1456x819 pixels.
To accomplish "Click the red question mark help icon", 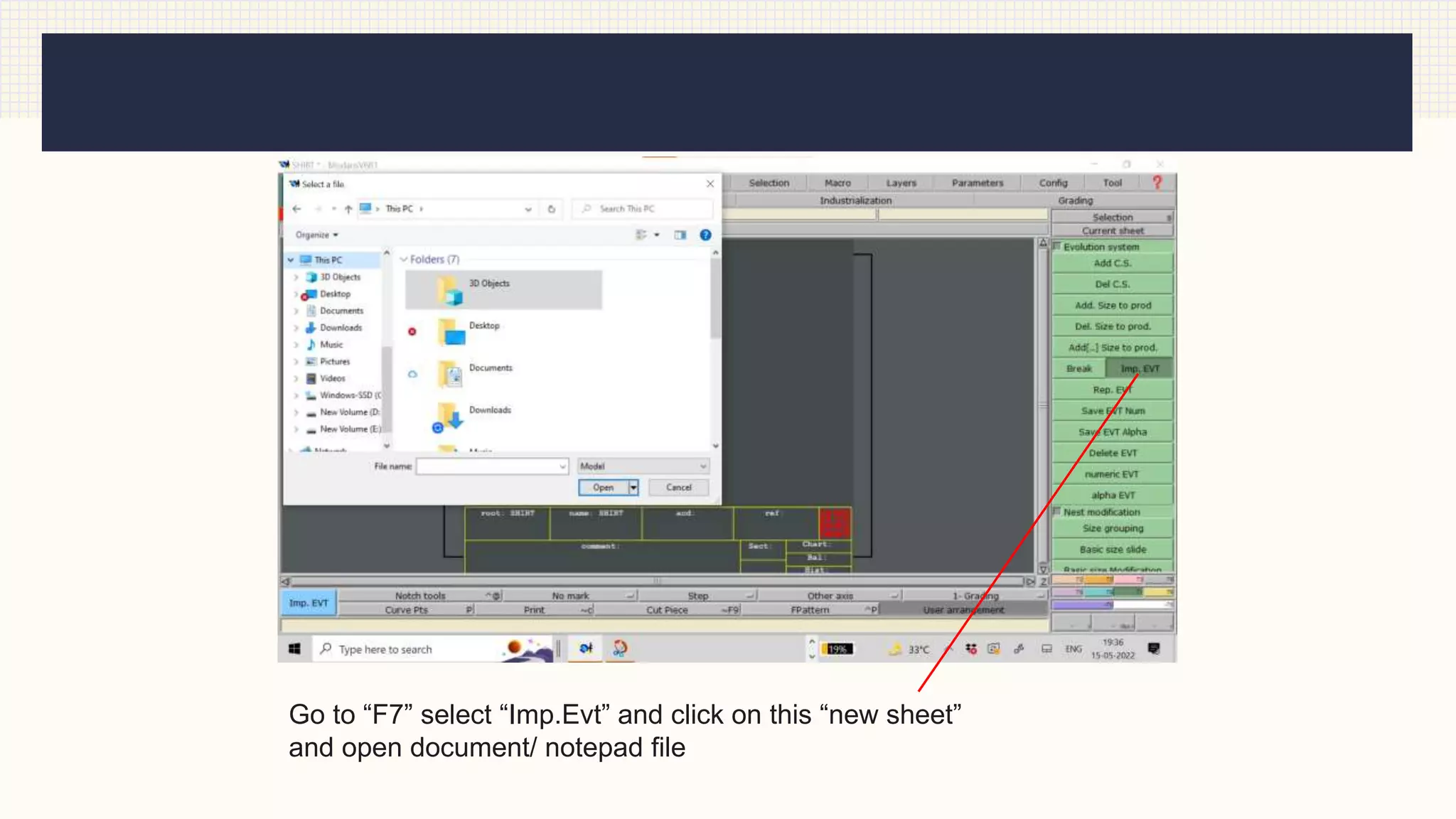I will tap(1157, 183).
